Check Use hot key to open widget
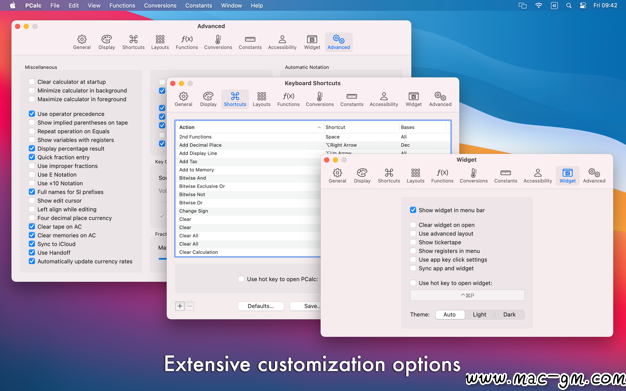This screenshot has height=391, width=626. pos(413,283)
